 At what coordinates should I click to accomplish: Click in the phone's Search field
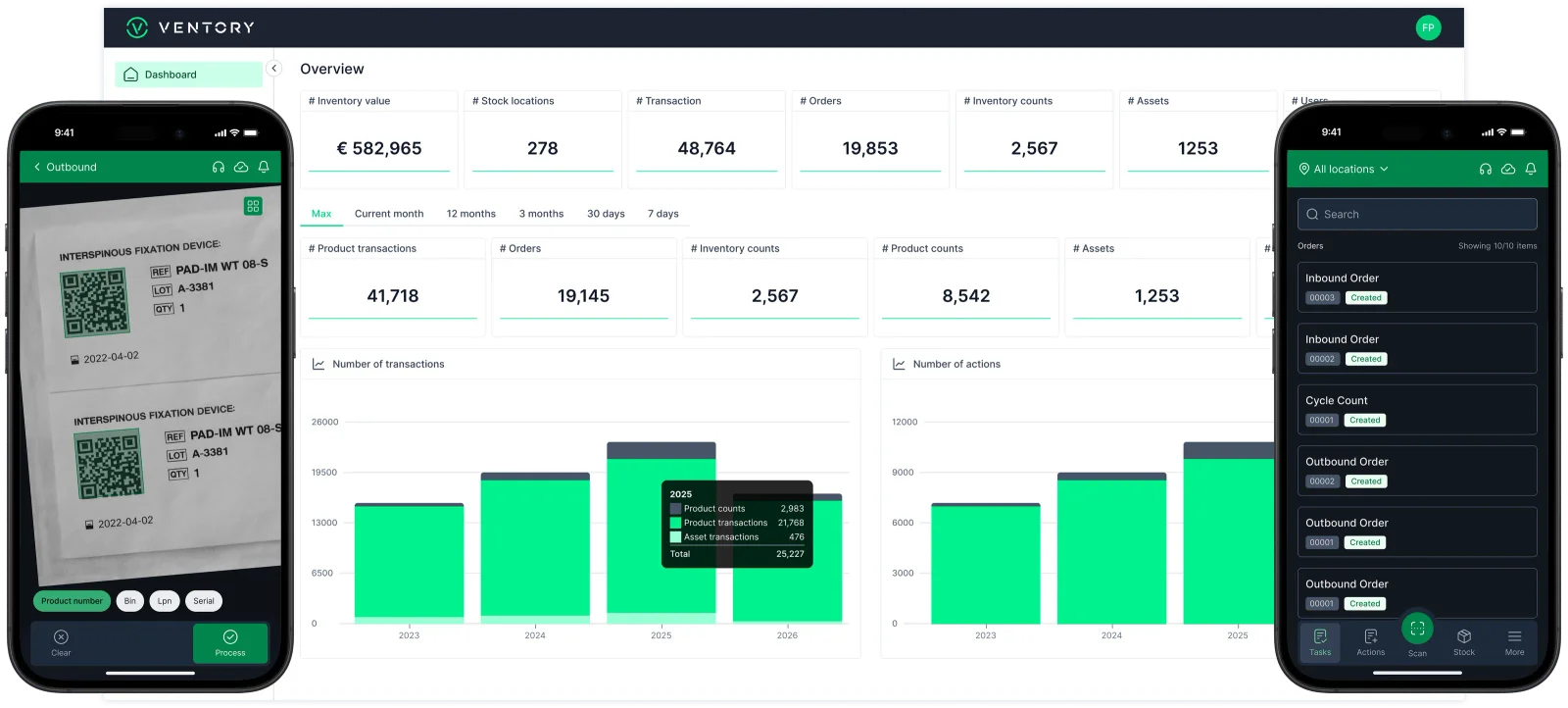point(1417,215)
